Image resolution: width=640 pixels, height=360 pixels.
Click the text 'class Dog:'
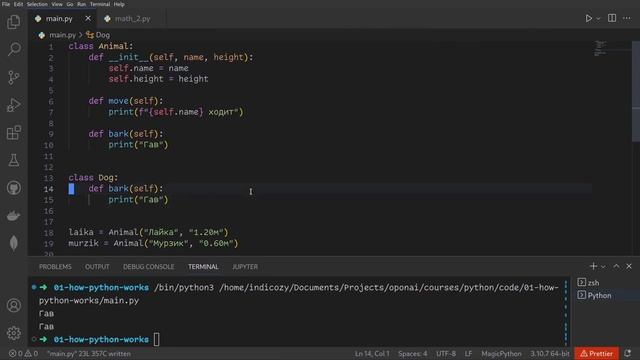(93, 178)
